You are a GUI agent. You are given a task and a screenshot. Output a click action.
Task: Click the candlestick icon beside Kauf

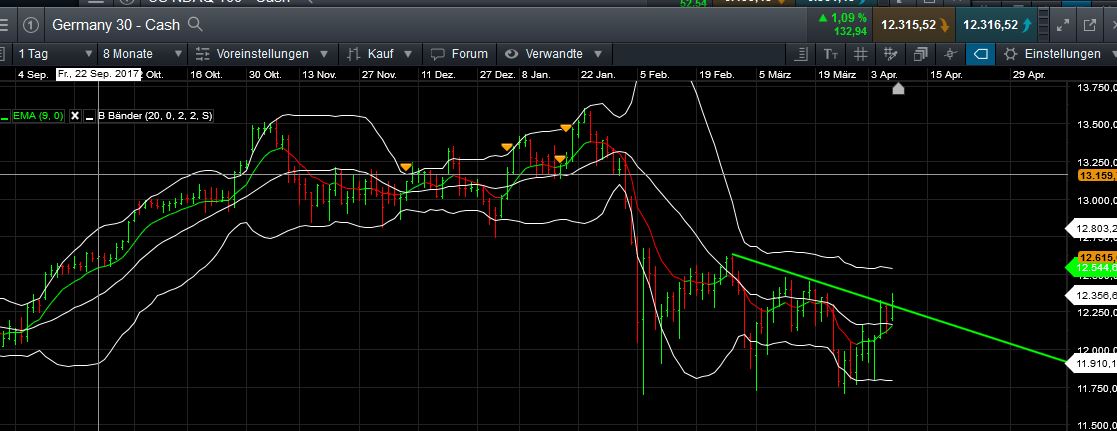pyautogui.click(x=353, y=53)
